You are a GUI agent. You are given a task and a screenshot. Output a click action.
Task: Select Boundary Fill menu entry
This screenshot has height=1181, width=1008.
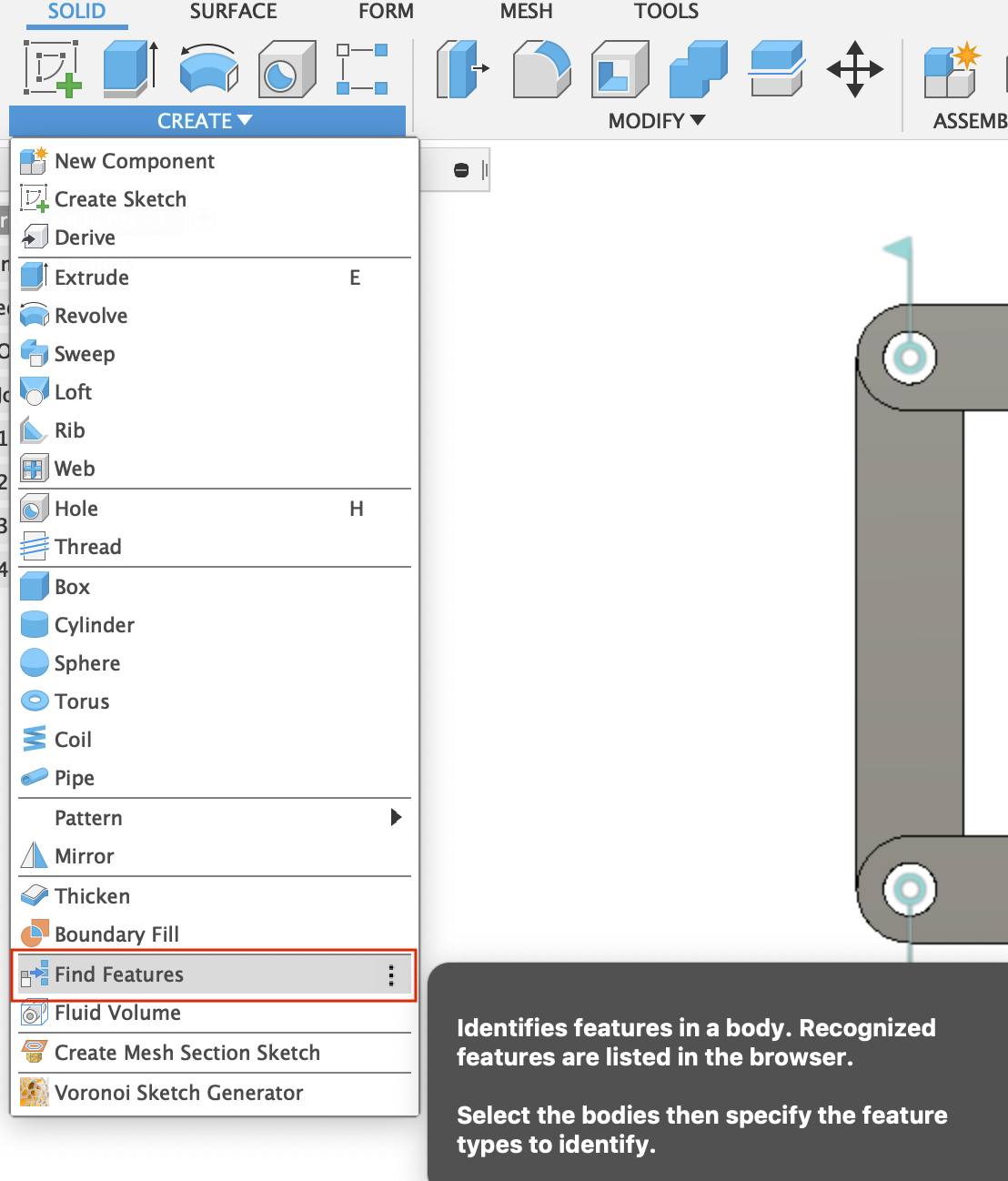pos(215,934)
